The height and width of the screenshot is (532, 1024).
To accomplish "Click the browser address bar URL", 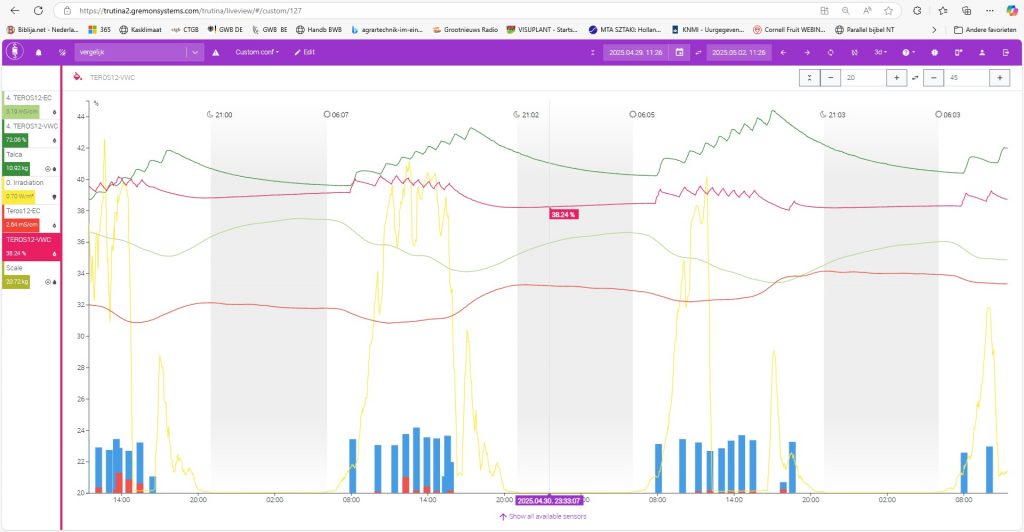I will [191, 11].
